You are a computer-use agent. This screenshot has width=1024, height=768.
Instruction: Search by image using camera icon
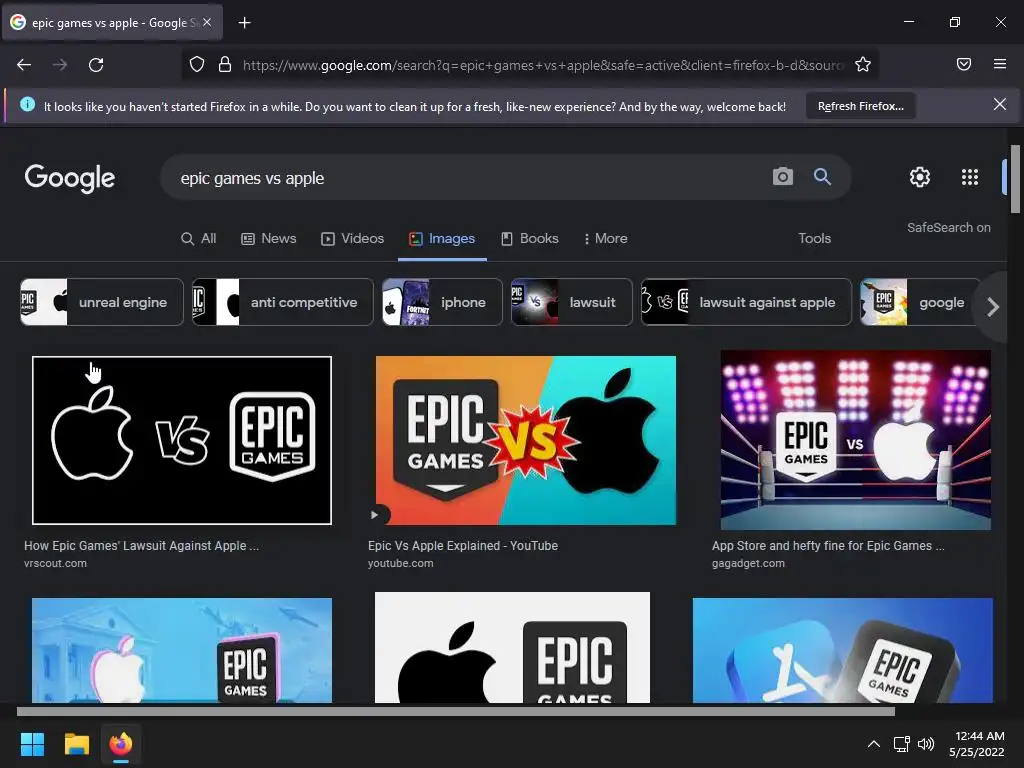(x=782, y=176)
